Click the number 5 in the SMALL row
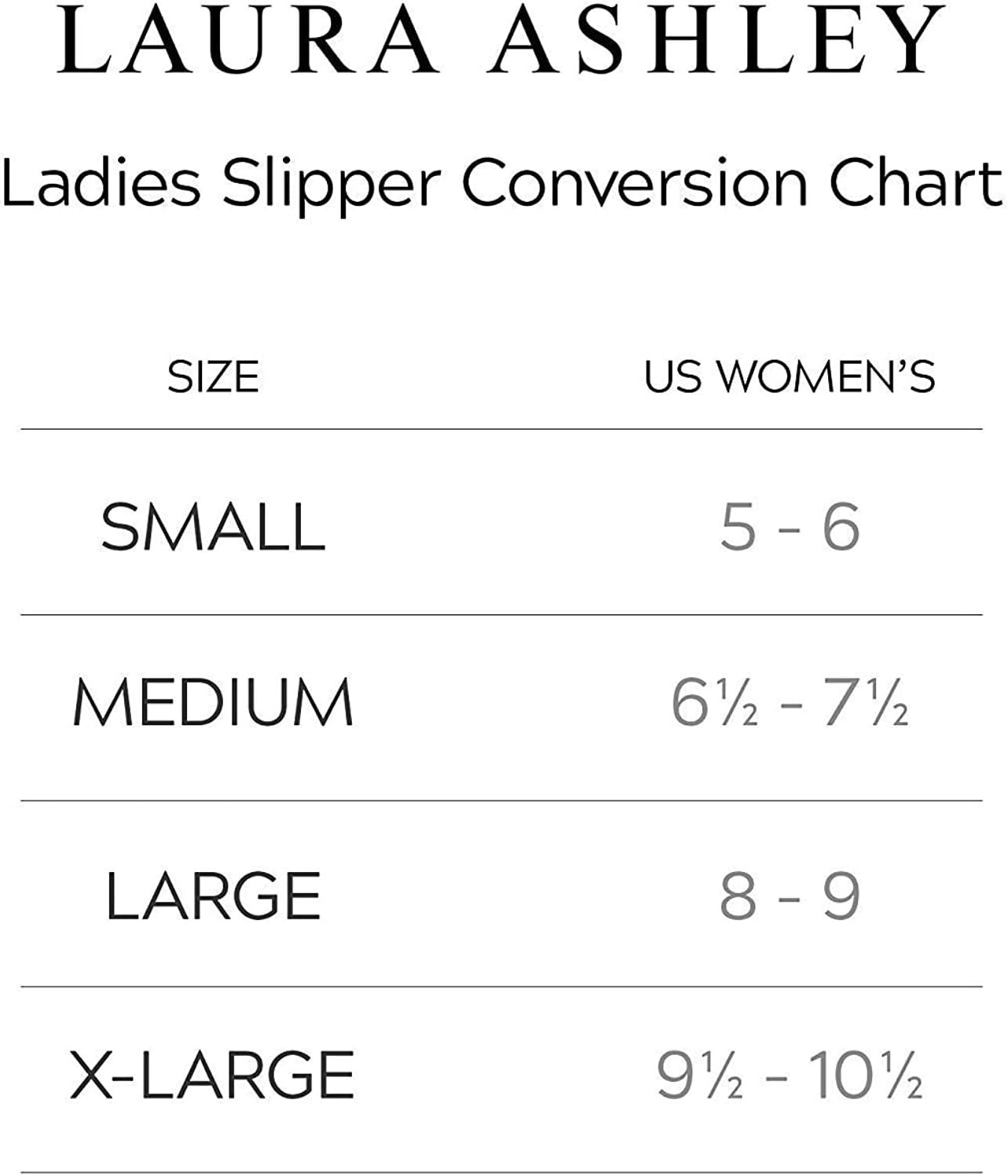The height and width of the screenshot is (1176, 1008). pos(738,526)
